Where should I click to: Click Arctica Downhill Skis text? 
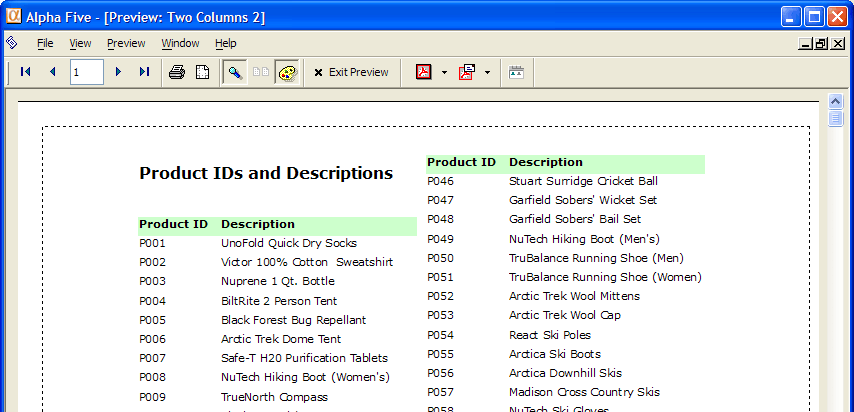pyautogui.click(x=565, y=373)
